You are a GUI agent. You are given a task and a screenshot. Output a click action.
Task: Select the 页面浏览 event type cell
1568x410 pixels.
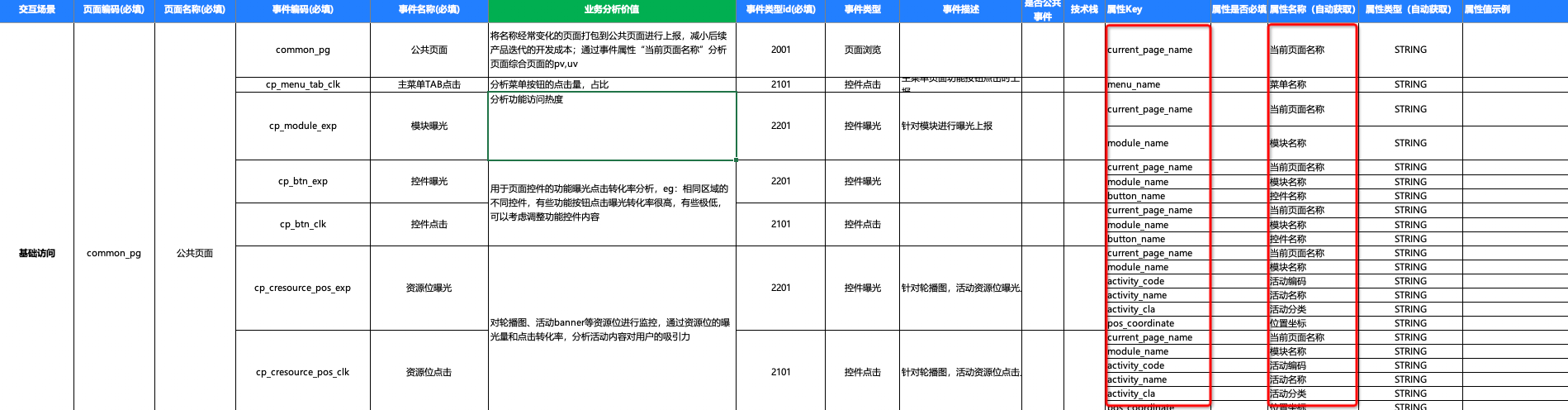(863, 50)
